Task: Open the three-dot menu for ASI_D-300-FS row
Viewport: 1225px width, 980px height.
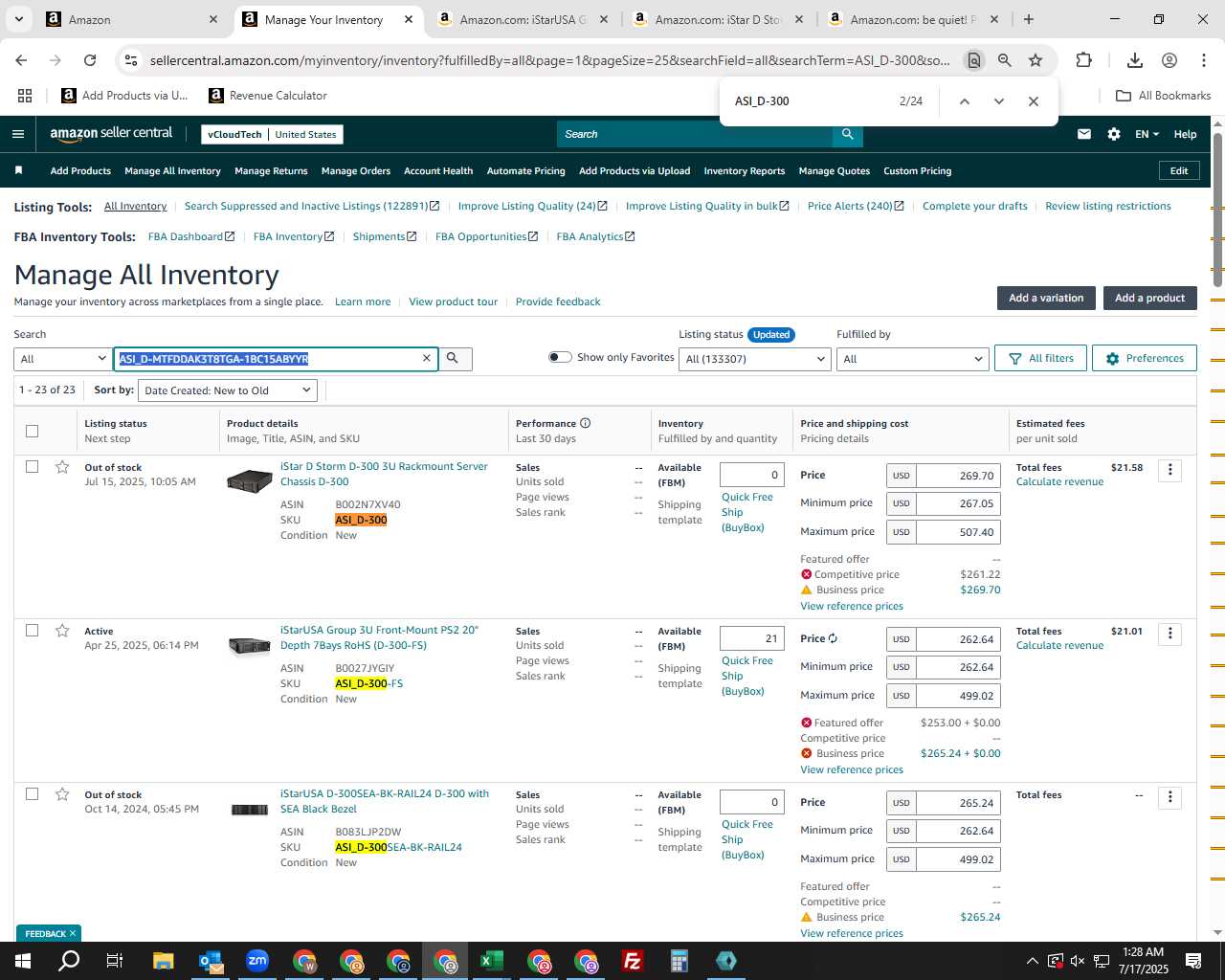Action: 1169,634
